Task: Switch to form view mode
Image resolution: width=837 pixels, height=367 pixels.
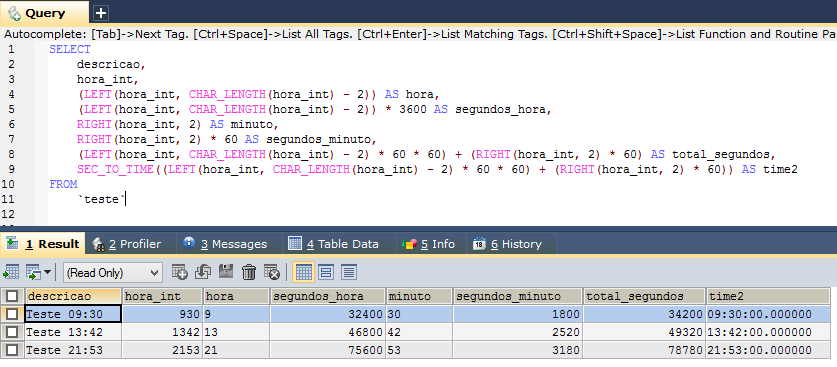Action: tap(326, 273)
